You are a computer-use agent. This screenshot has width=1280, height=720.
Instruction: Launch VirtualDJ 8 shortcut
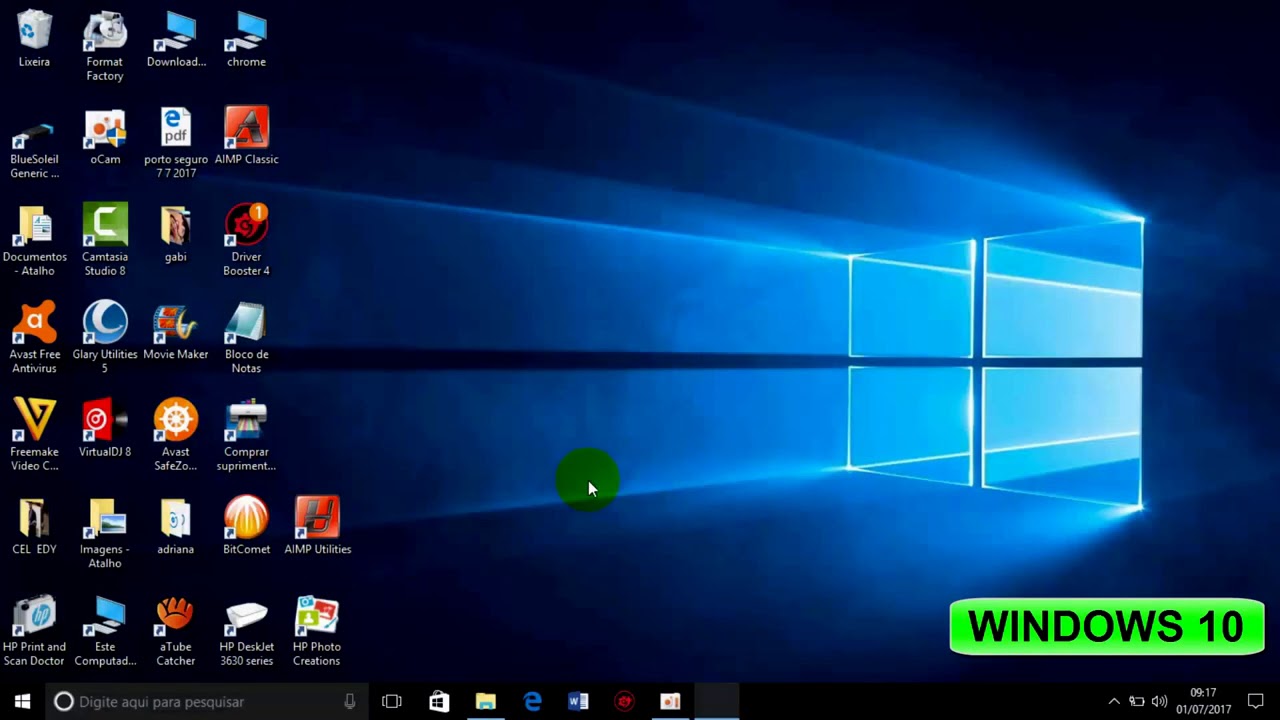105,429
